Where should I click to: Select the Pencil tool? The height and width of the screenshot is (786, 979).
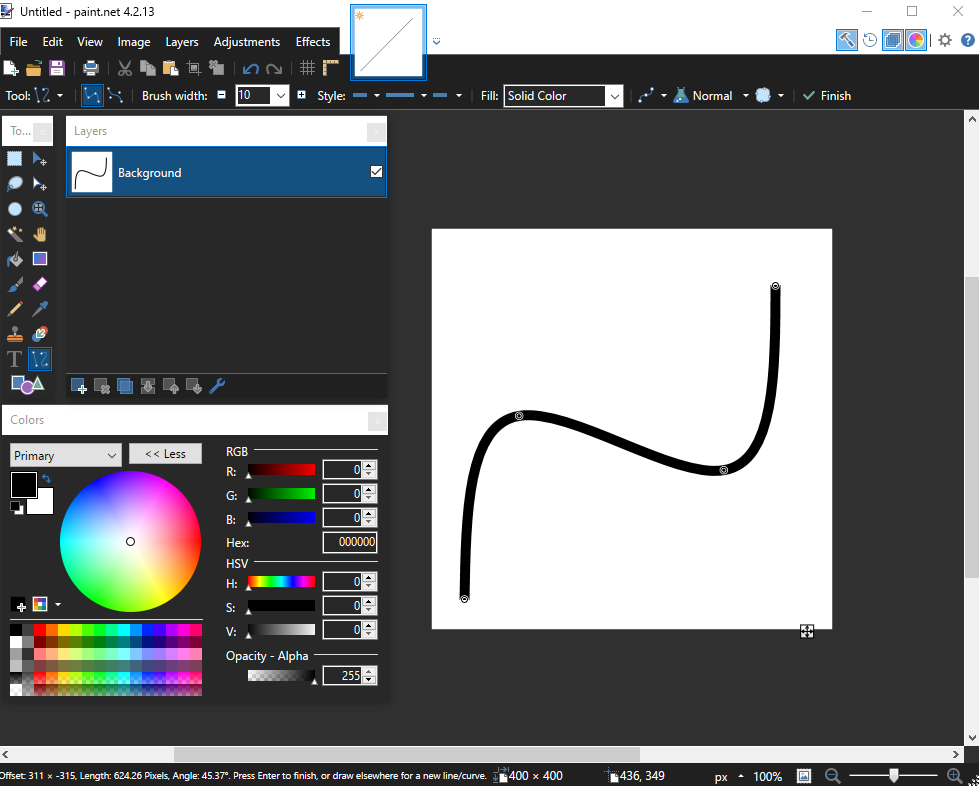tap(14, 309)
